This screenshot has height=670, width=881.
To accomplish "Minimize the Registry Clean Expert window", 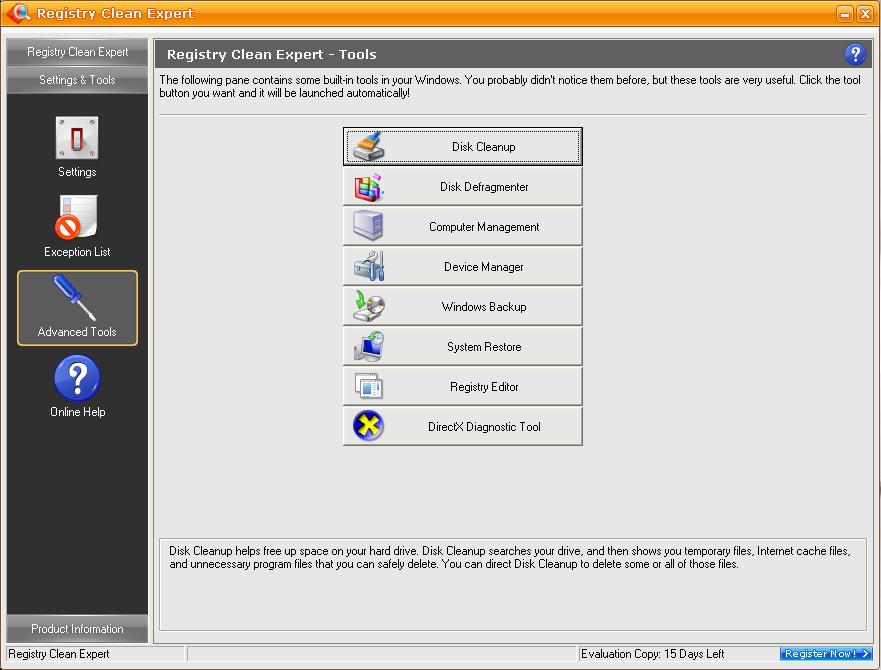I will [844, 13].
